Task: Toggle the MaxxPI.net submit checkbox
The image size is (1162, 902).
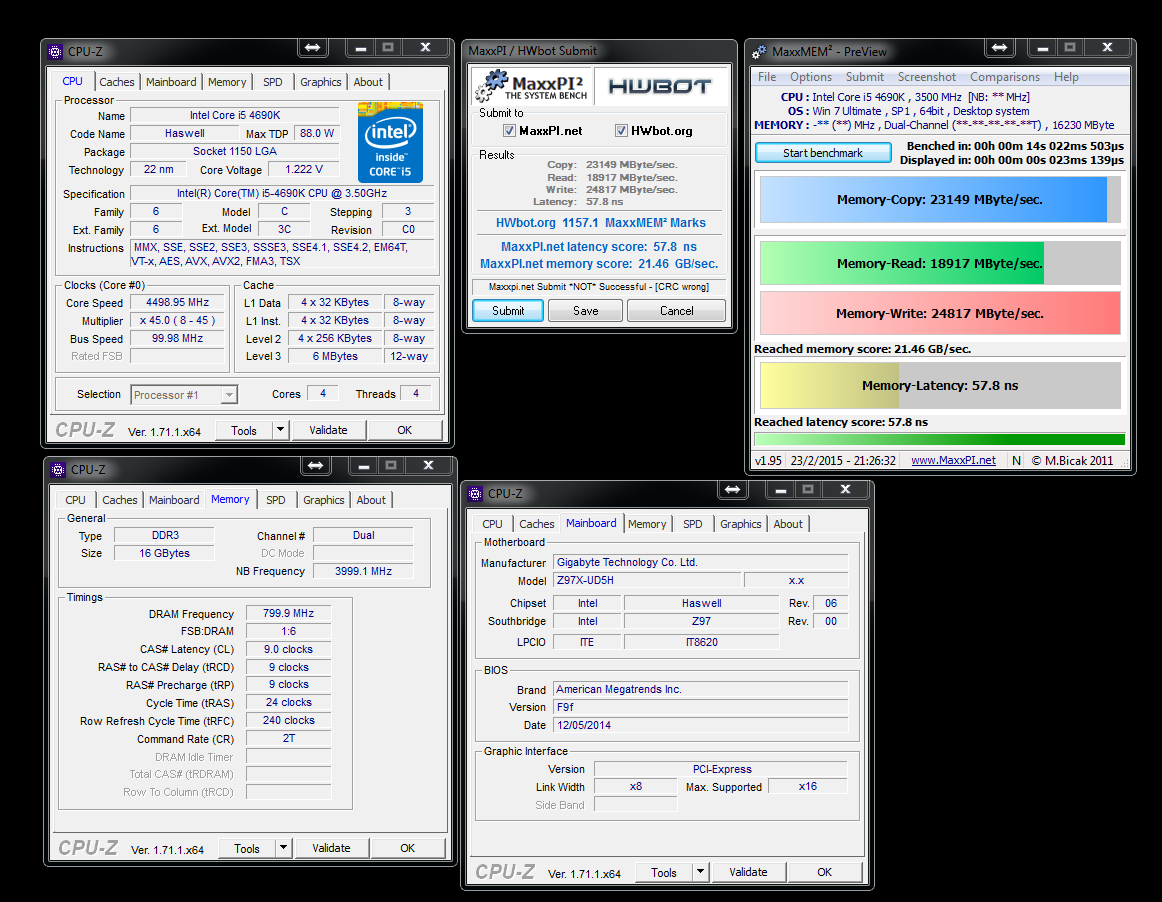Action: pos(509,130)
